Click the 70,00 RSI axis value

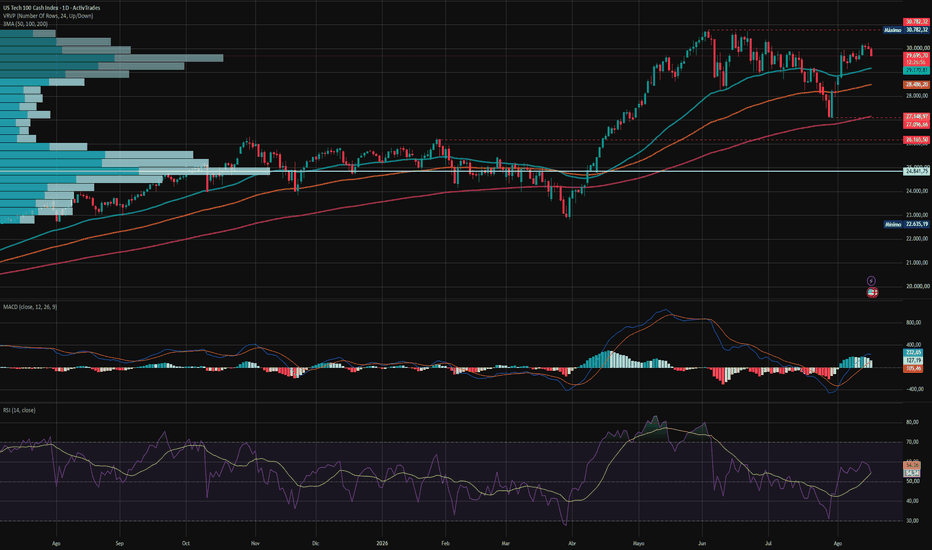pyautogui.click(x=912, y=442)
